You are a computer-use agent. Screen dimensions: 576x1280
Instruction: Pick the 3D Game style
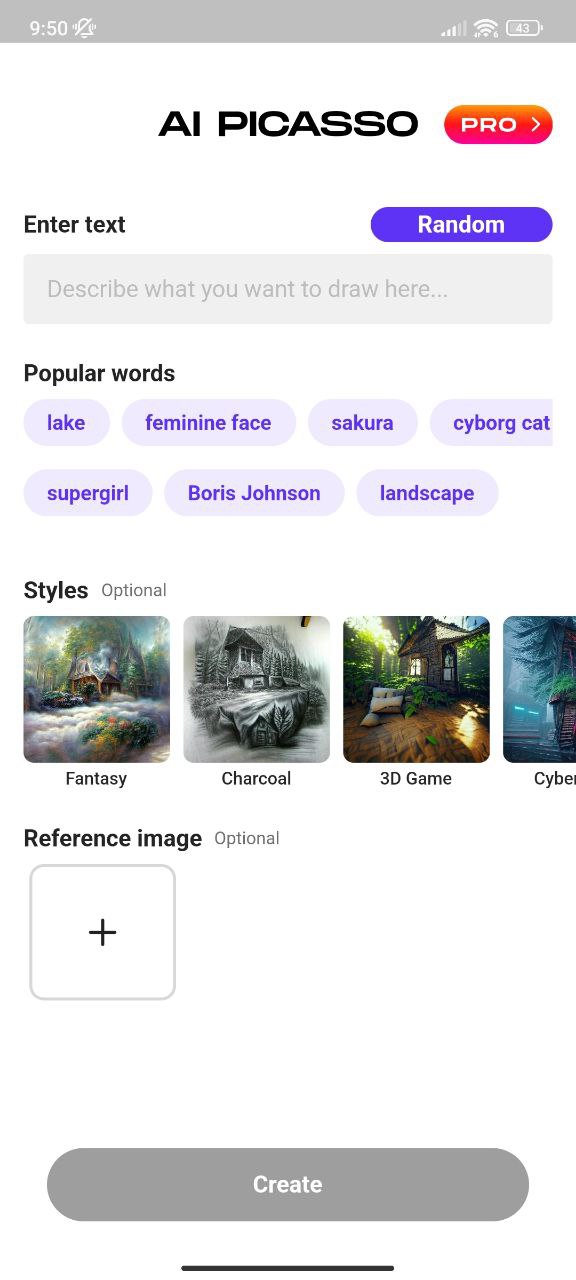point(416,689)
